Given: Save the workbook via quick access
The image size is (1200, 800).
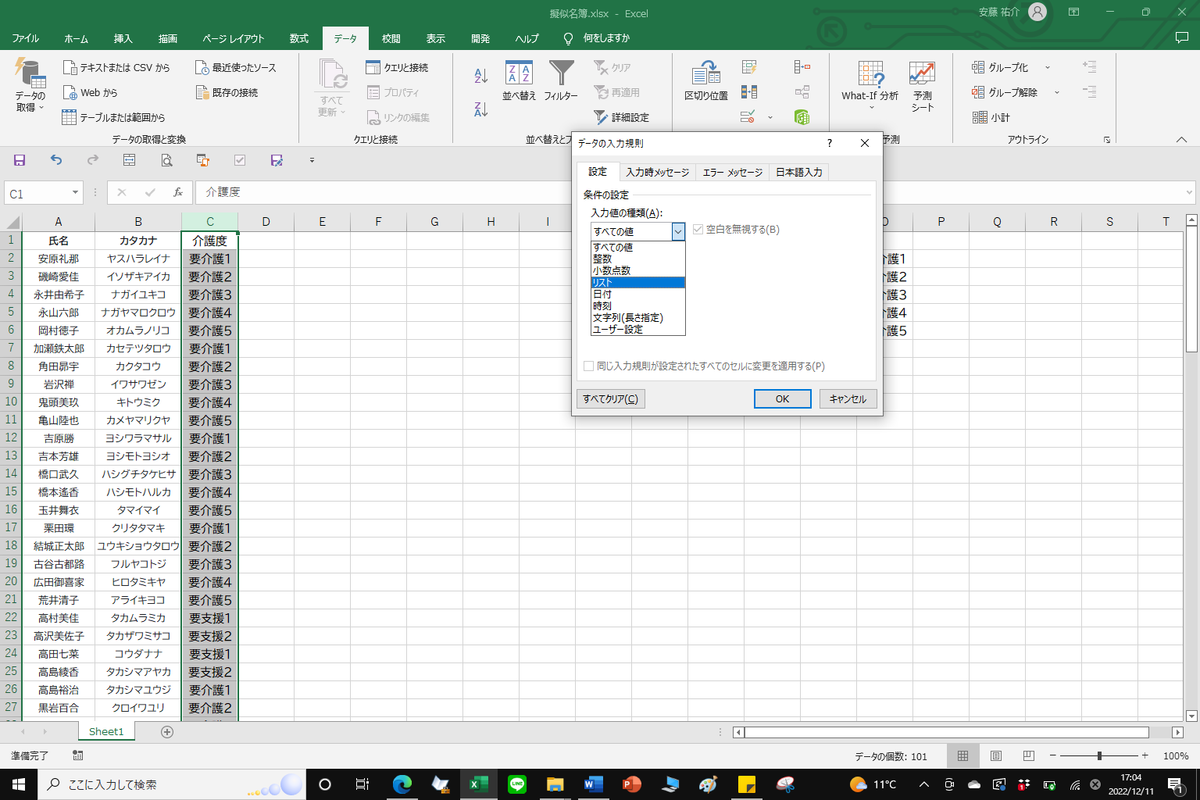Looking at the screenshot, I should point(18,160).
